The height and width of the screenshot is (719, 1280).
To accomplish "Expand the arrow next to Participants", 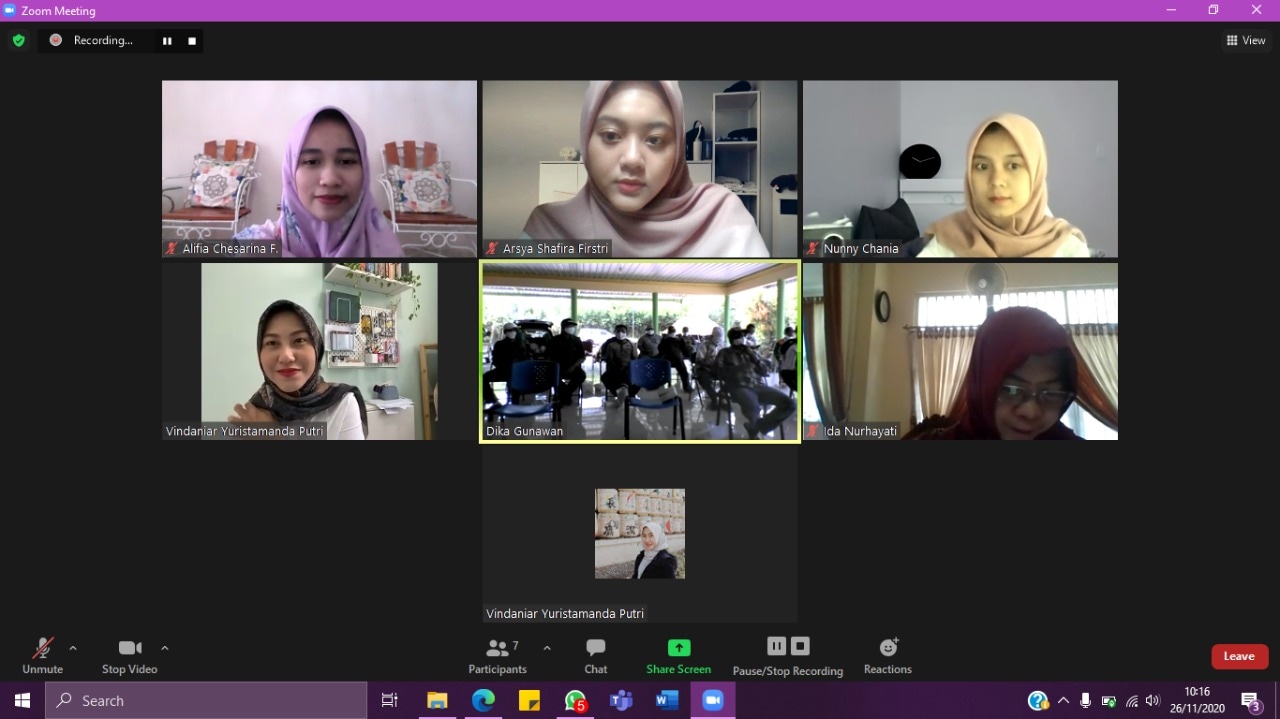I will (x=547, y=648).
